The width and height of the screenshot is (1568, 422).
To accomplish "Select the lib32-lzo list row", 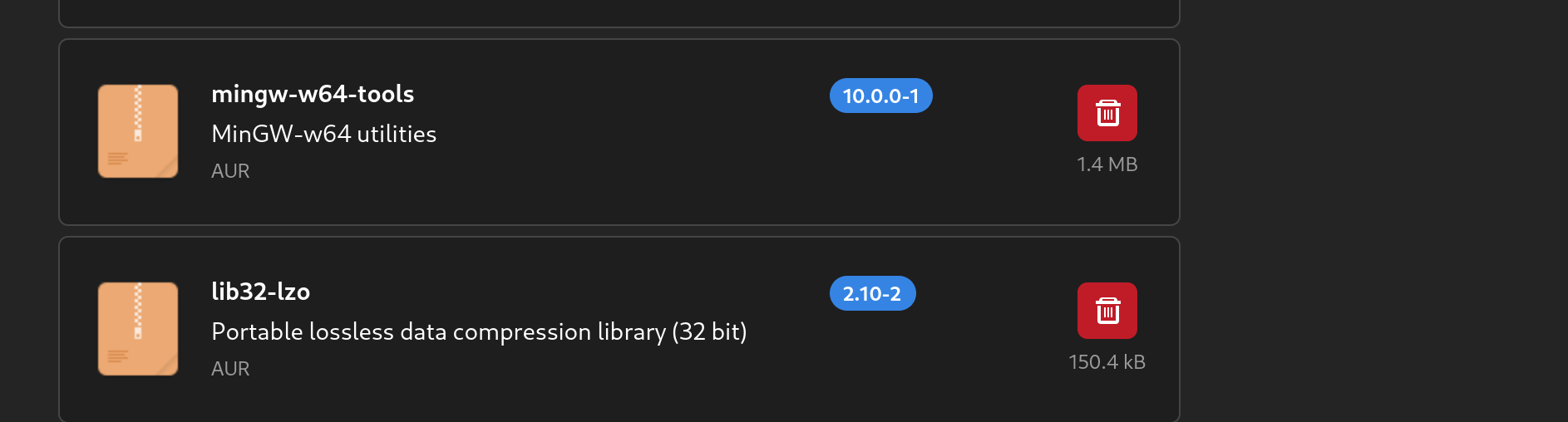I will coord(619,330).
